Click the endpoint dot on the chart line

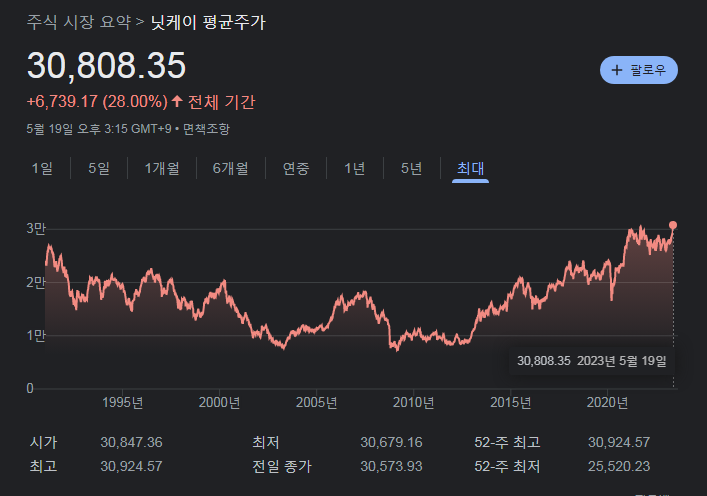(x=673, y=225)
